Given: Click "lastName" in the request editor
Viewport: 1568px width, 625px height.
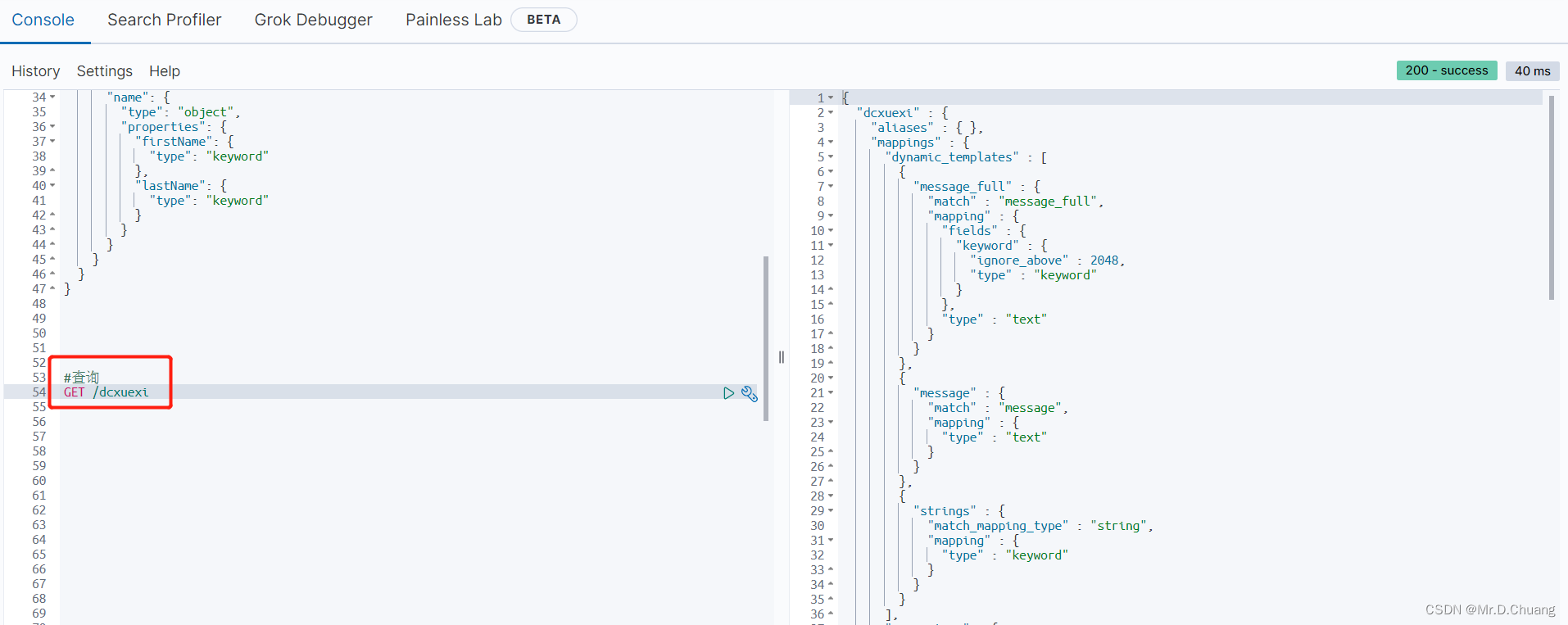Looking at the screenshot, I should (x=170, y=185).
